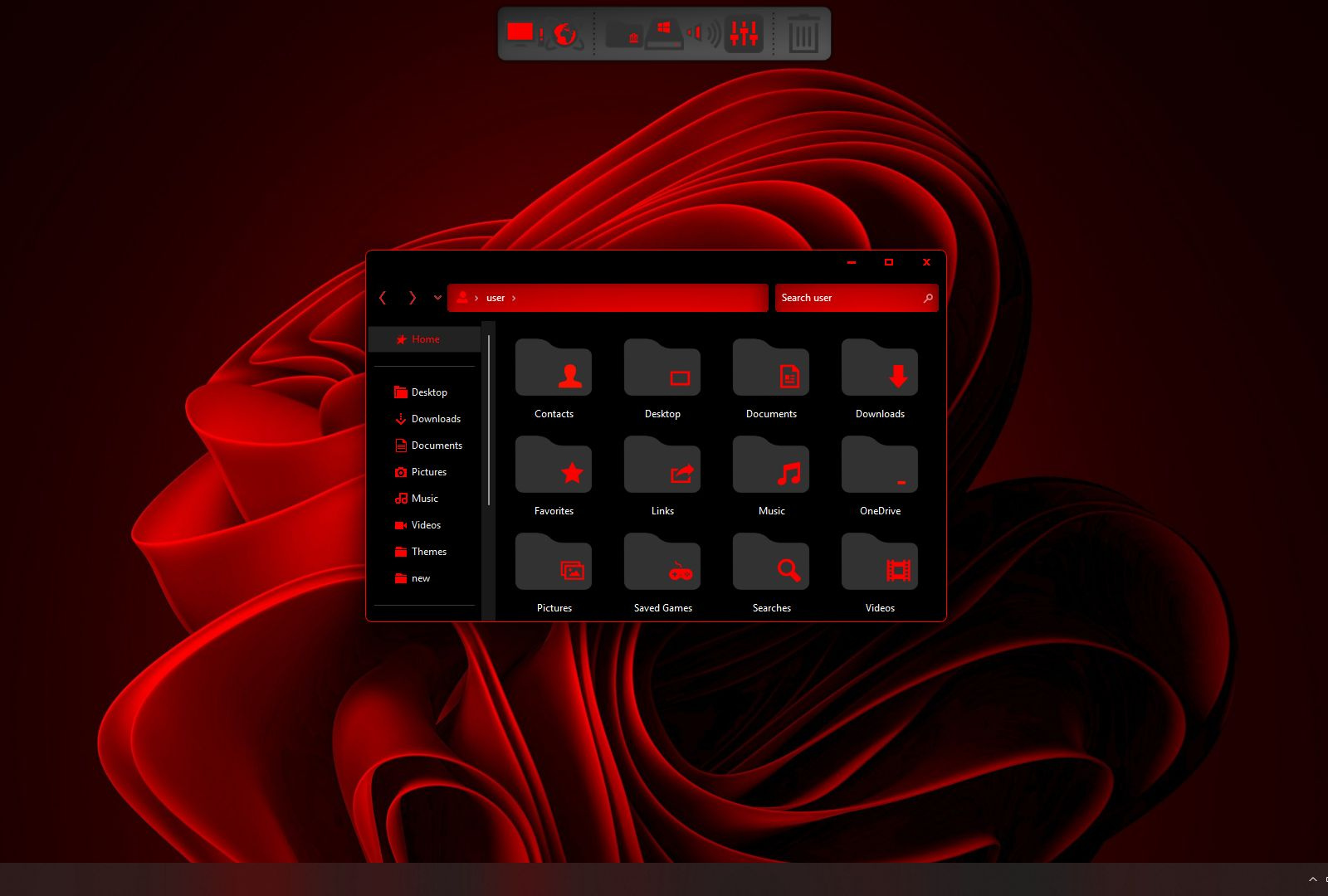
Task: Open the OneDrive cloud folder
Action: click(880, 465)
